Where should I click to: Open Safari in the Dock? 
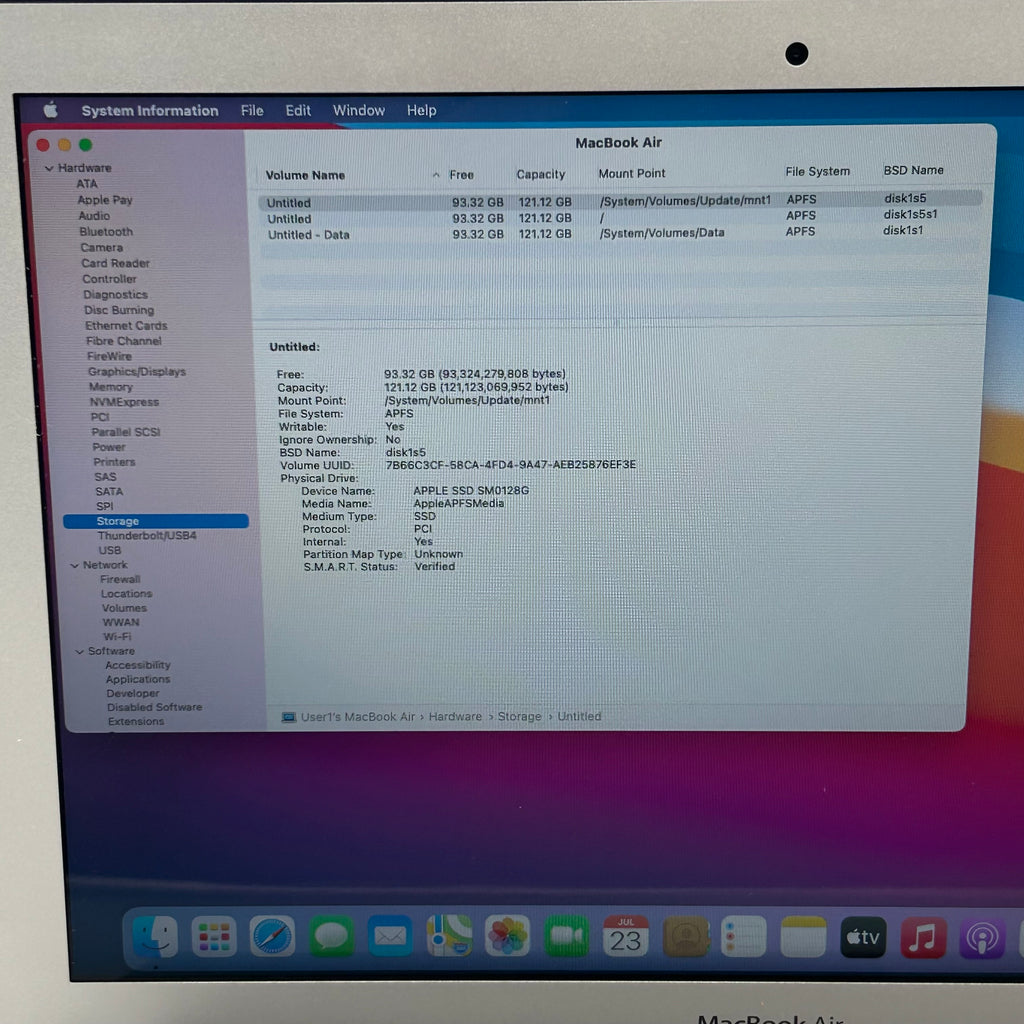[272, 936]
